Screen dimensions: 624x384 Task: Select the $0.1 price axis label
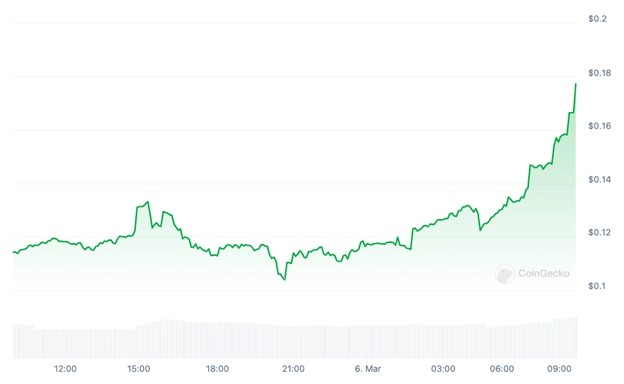coord(597,286)
